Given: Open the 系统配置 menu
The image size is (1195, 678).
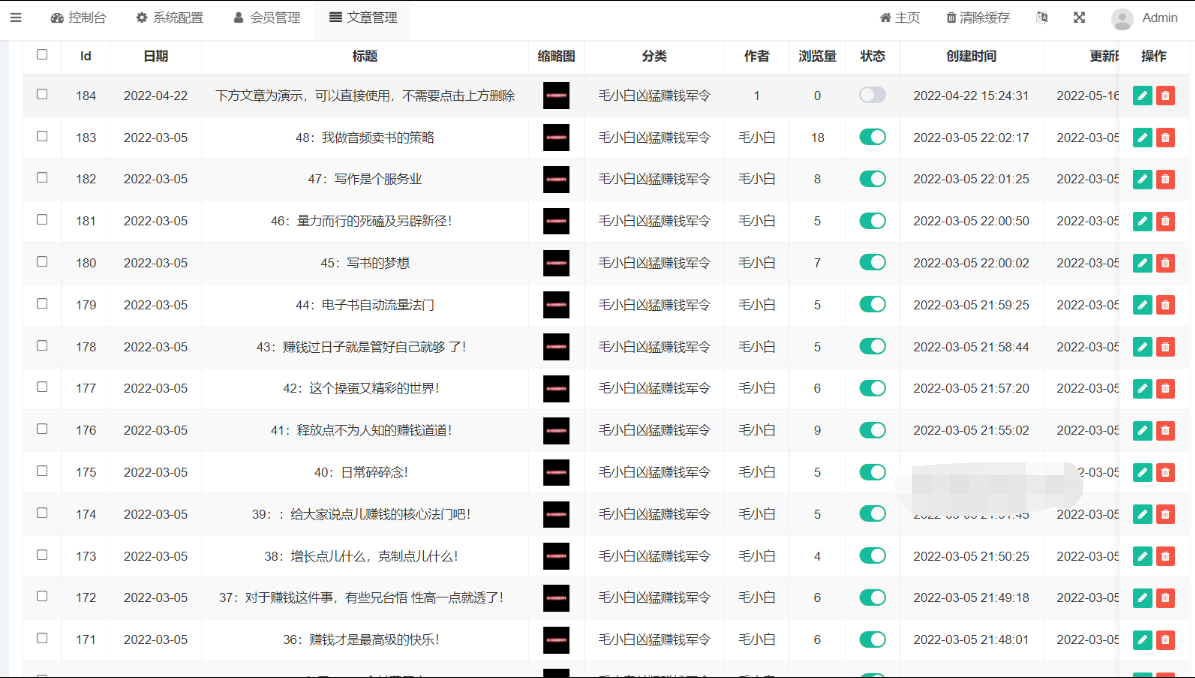Looking at the screenshot, I should (170, 18).
